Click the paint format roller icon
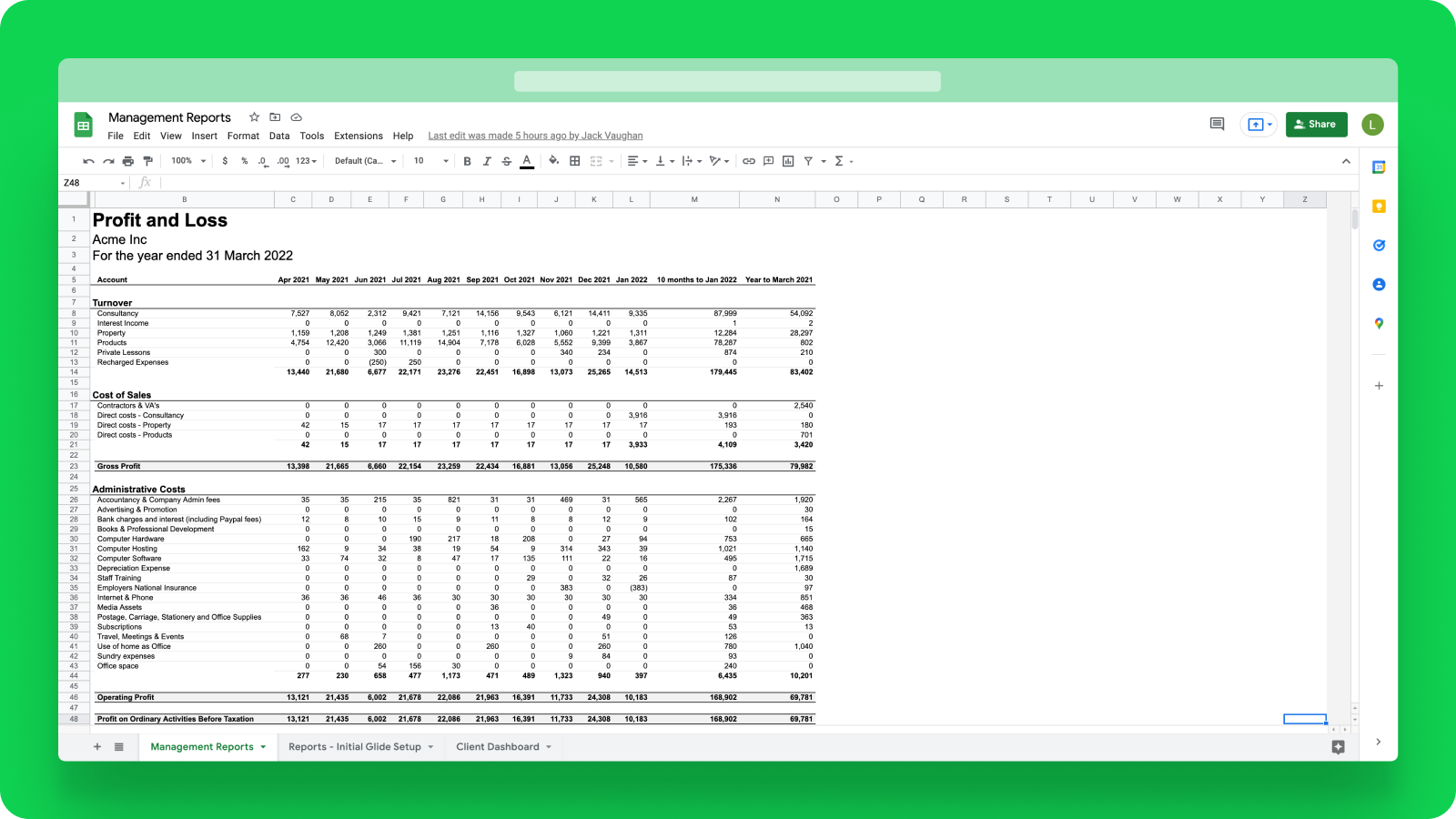Viewport: 1456px width, 819px height. coord(147,161)
